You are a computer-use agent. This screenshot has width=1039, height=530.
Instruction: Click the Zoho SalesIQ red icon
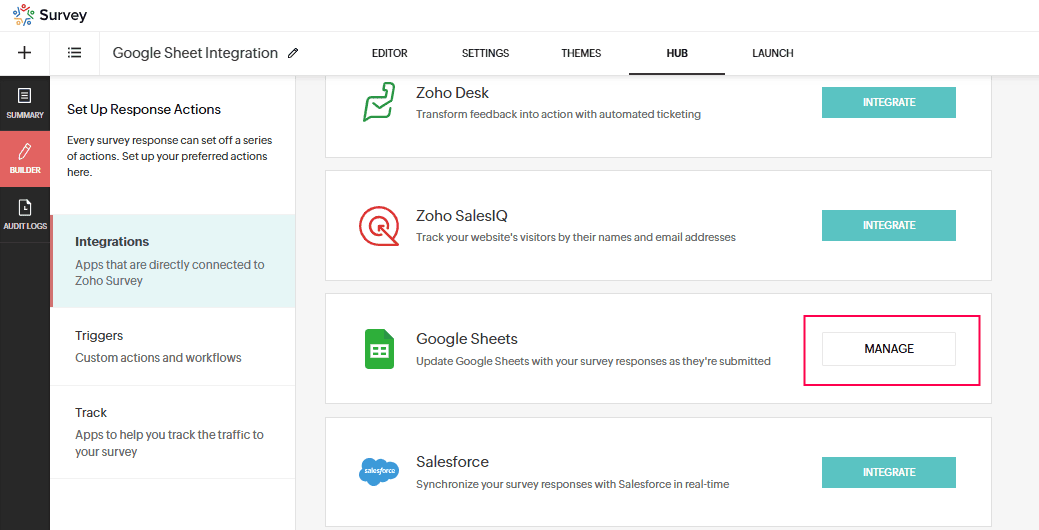pyautogui.click(x=379, y=226)
